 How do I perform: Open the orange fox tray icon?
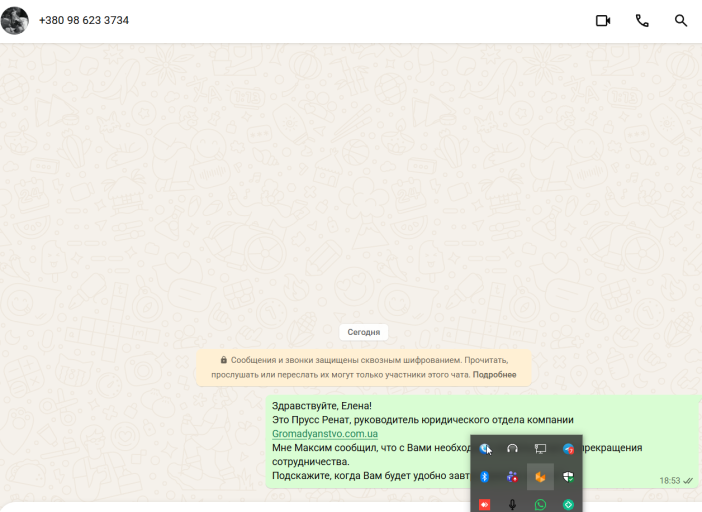(540, 477)
